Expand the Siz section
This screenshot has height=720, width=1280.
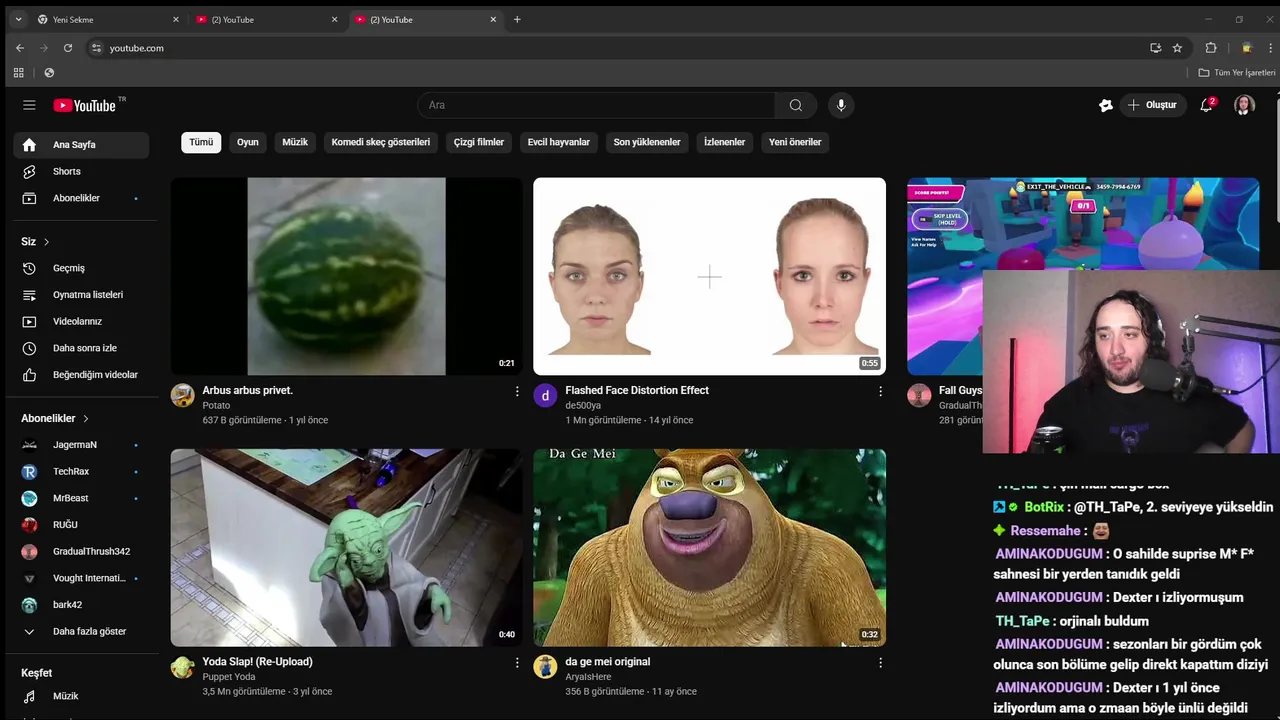click(35, 241)
